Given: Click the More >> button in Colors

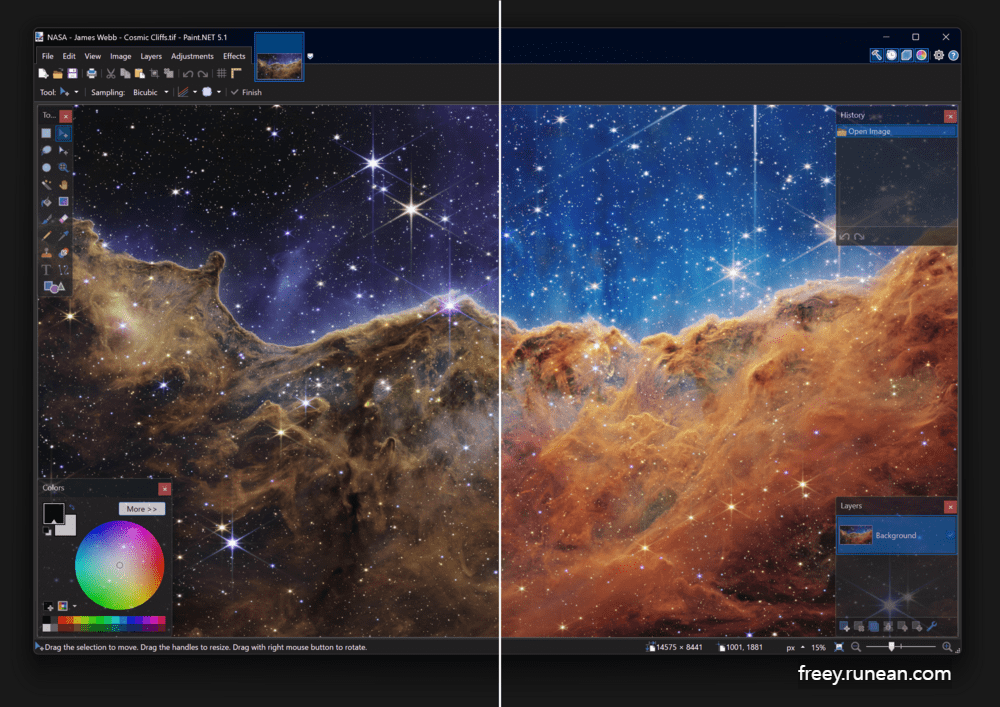Looking at the screenshot, I should pyautogui.click(x=142, y=509).
